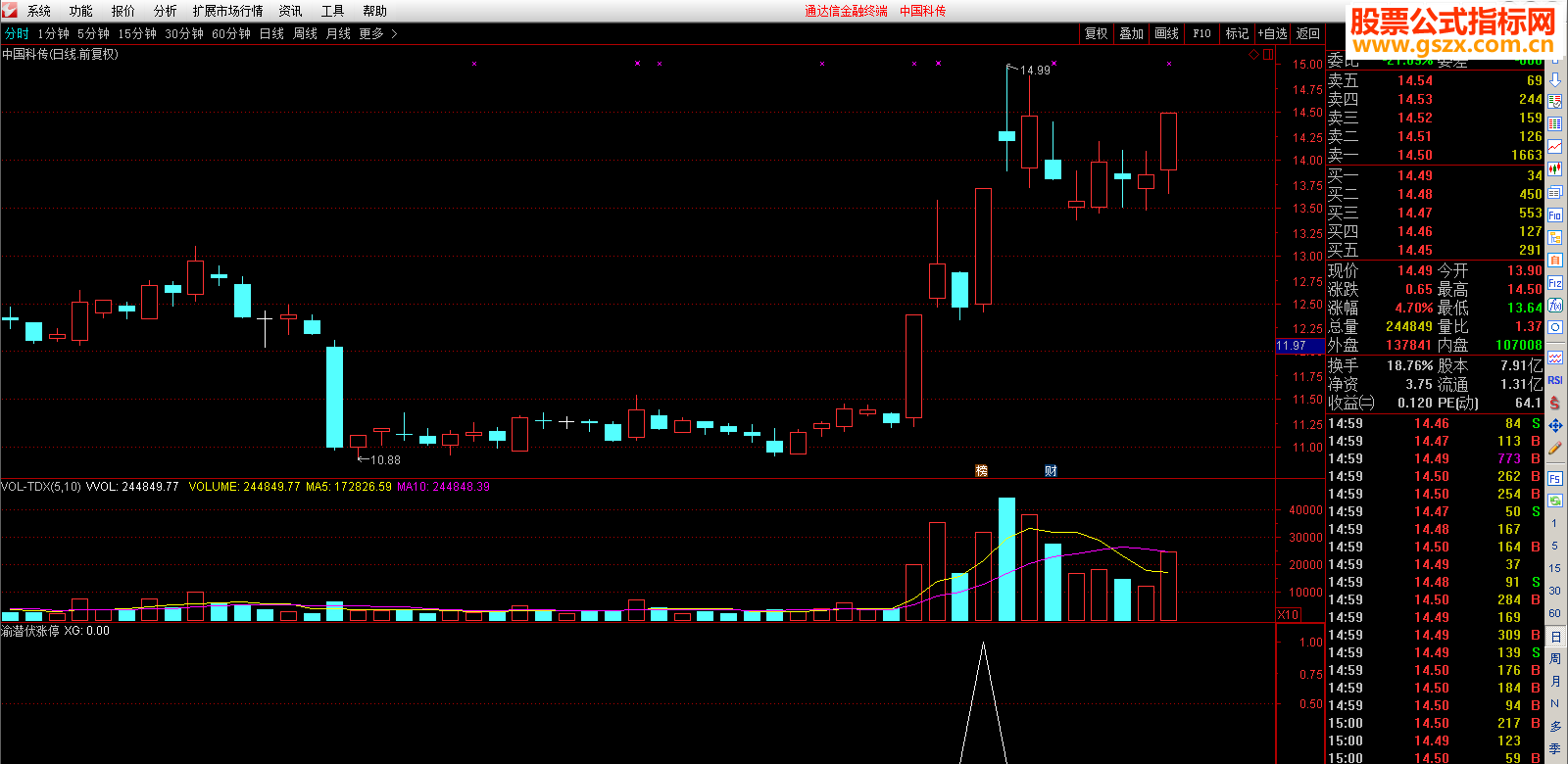Click the 10.88 low price label

pos(385,459)
